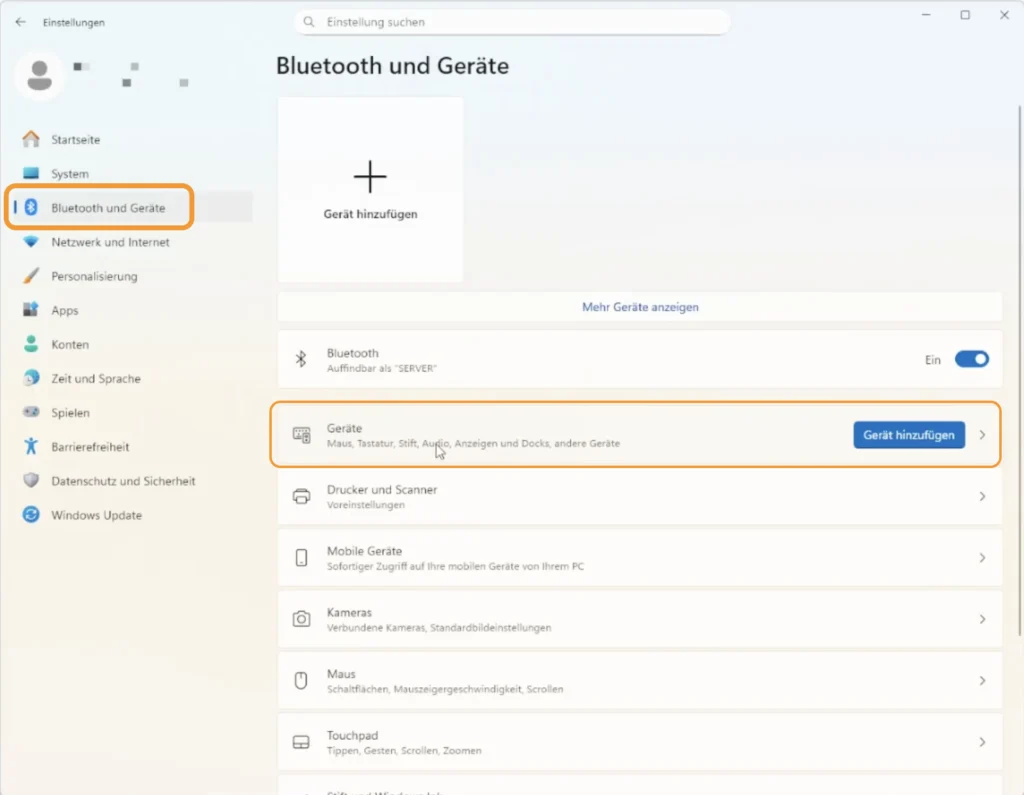
Task: Click the Netzwerk und Internet Wi-Fi icon
Action: (x=31, y=242)
